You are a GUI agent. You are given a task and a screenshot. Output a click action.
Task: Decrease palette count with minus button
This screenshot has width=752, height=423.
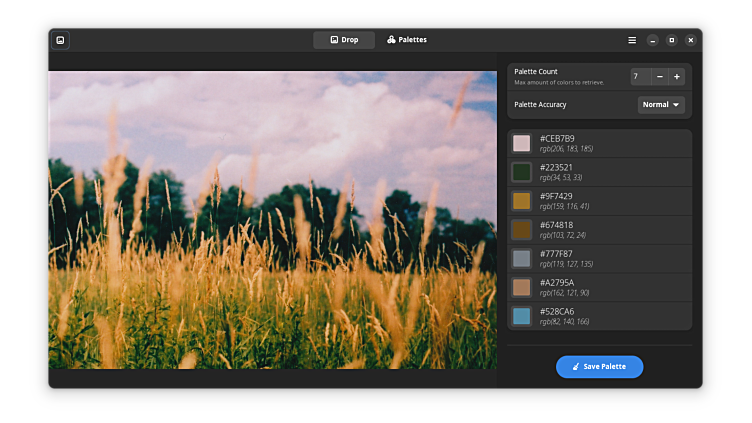(x=660, y=76)
